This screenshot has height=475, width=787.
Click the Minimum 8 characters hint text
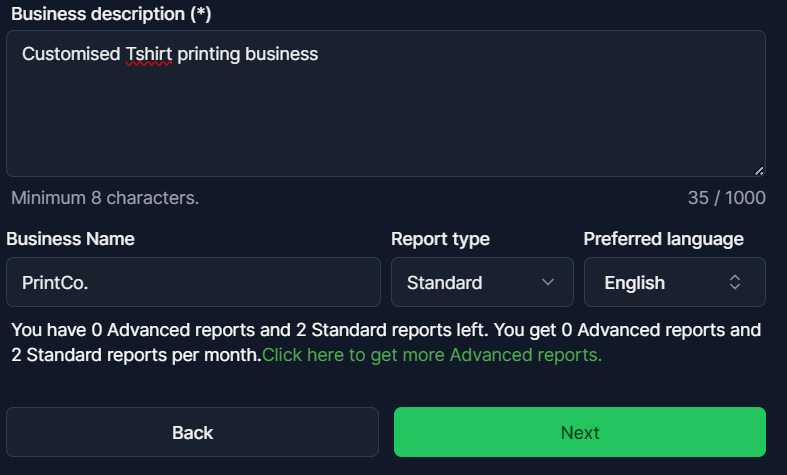[105, 198]
